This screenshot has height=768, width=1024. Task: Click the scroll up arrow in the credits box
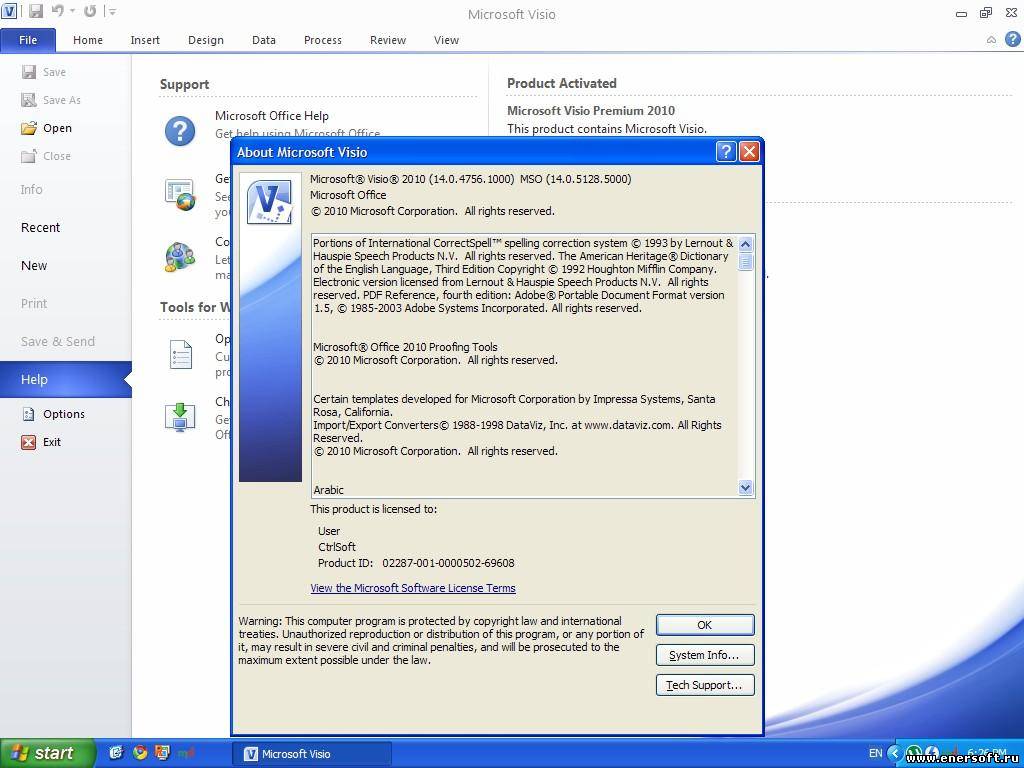745,244
